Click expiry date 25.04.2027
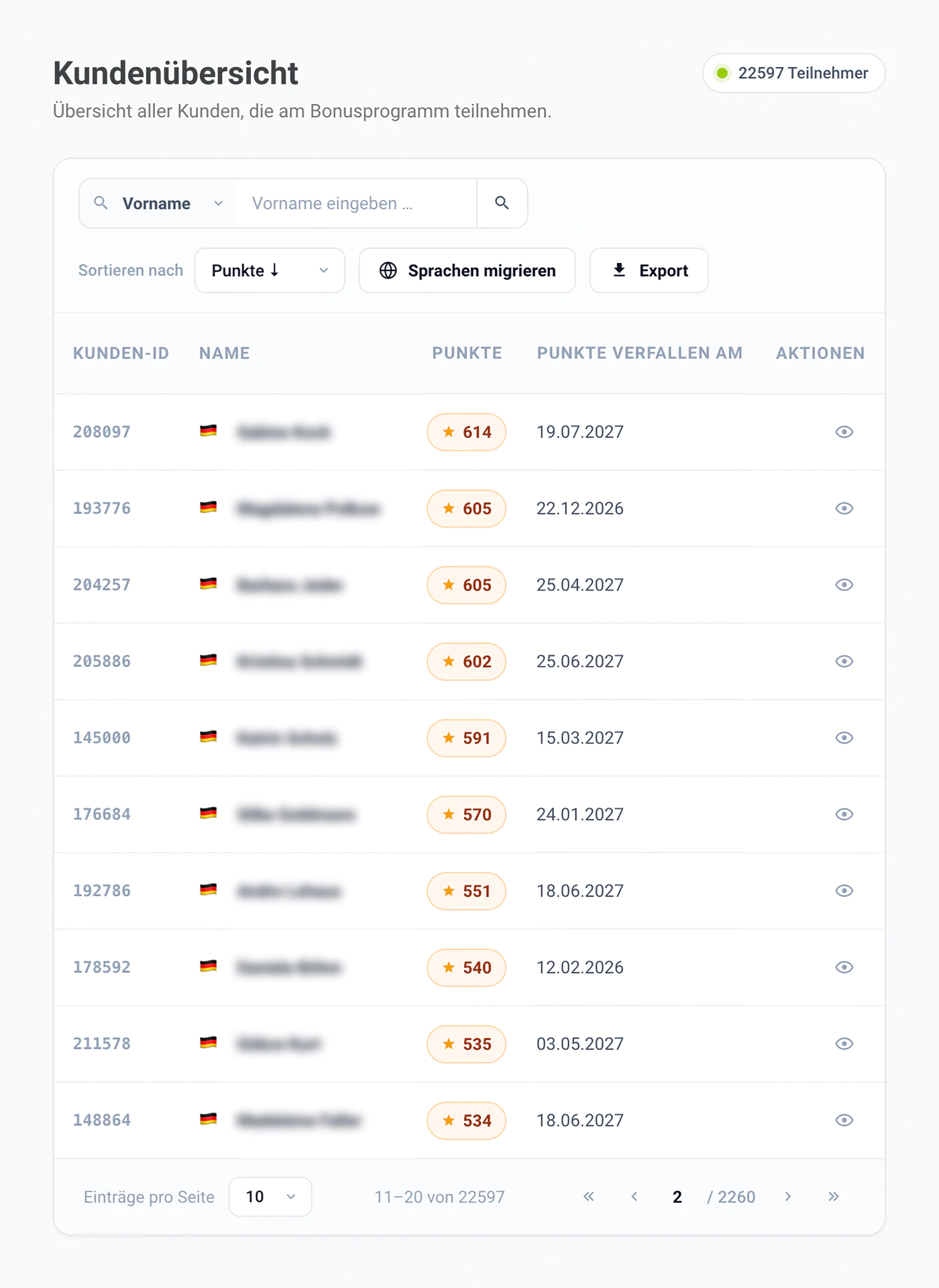The width and height of the screenshot is (939, 1288). tap(580, 585)
